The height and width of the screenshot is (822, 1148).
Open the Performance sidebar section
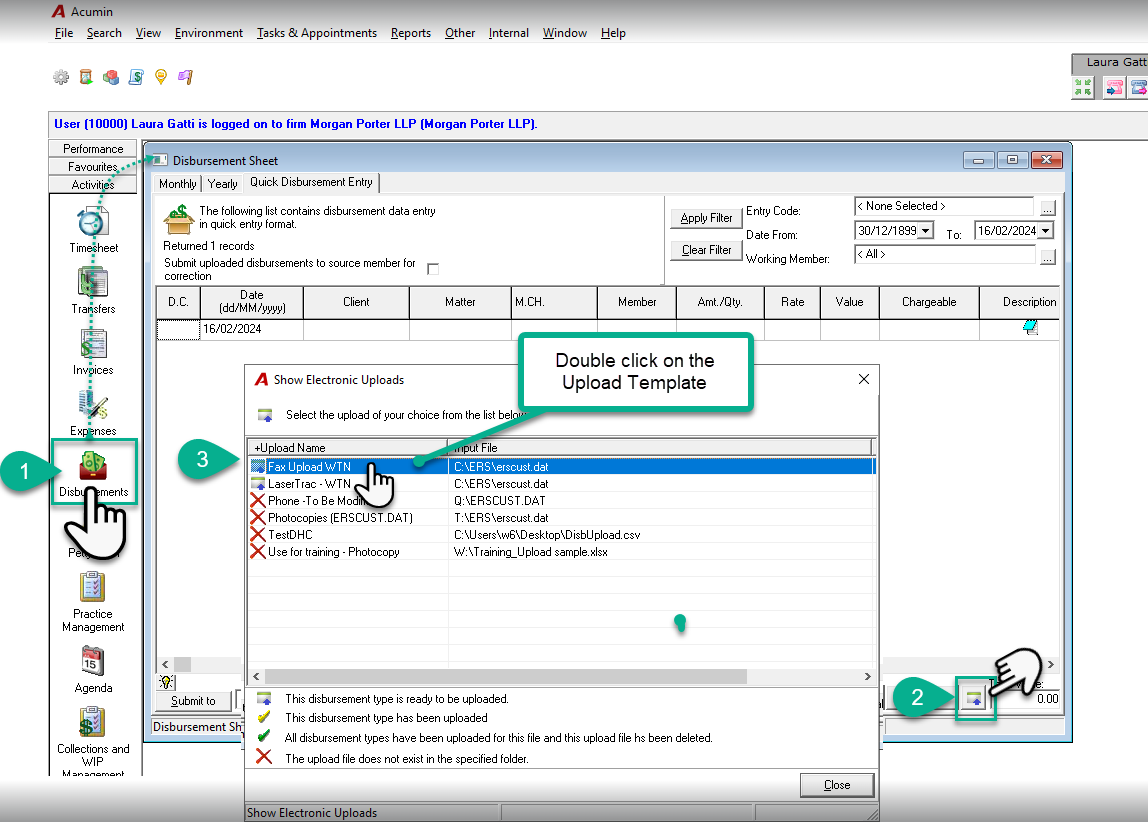click(93, 149)
